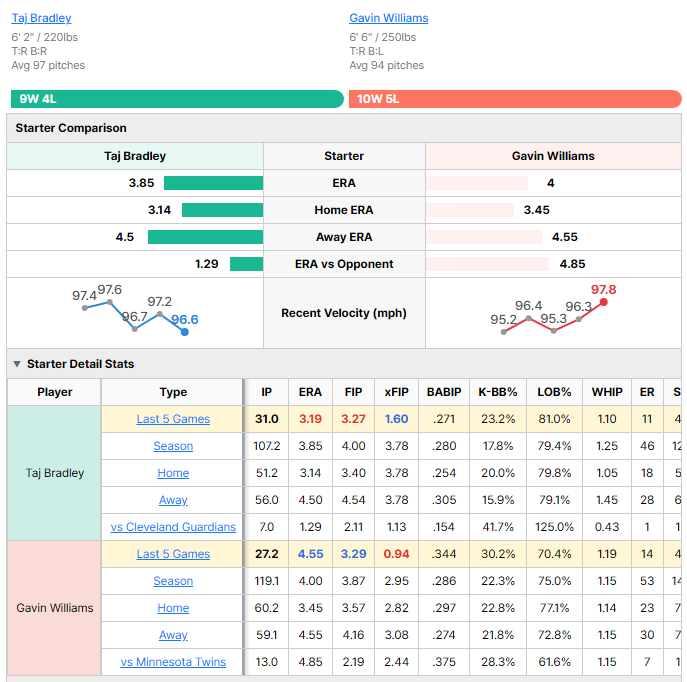Click the LOB% column header

[x=554, y=392]
